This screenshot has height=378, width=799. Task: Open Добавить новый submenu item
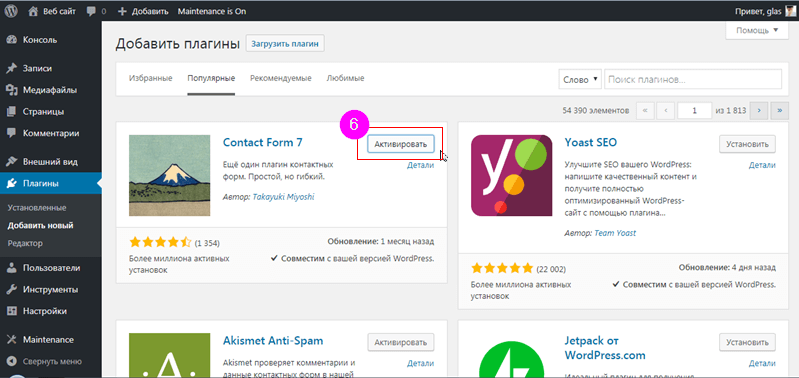click(x=40, y=225)
